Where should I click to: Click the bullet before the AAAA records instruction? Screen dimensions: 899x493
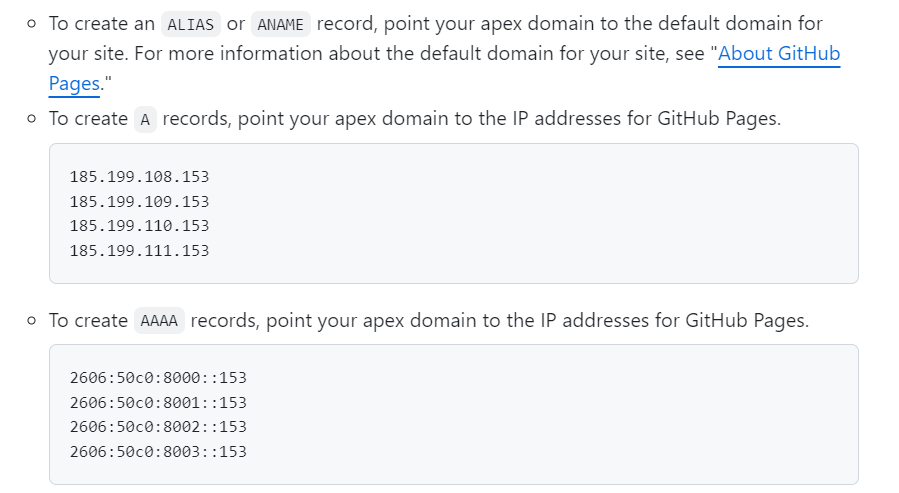coord(33,322)
